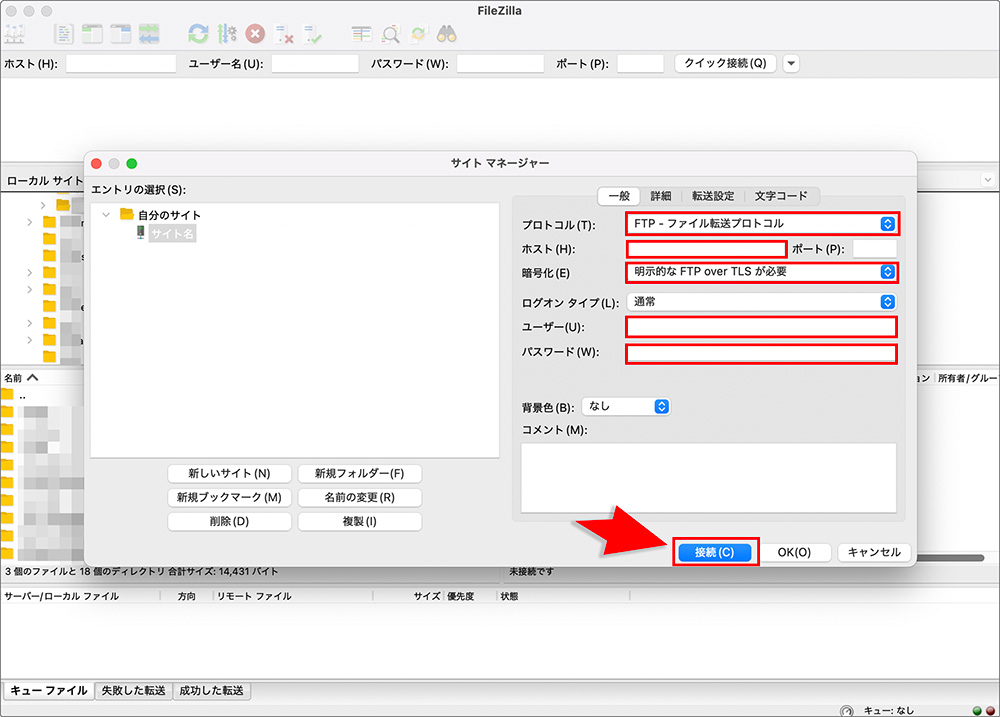Open the キュー ファイル tab

tap(49, 690)
